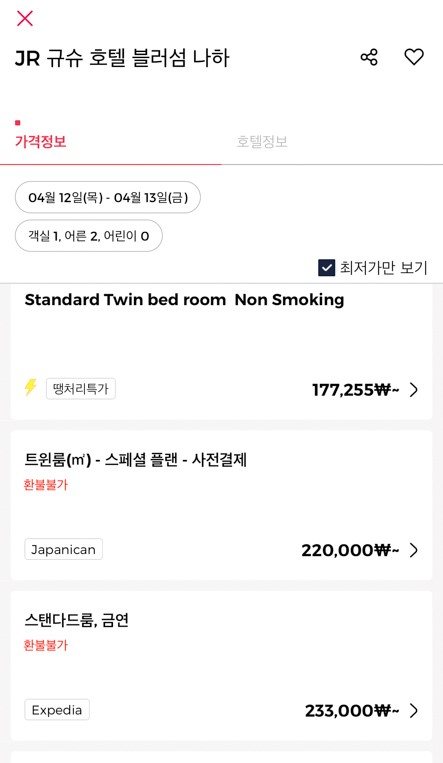This screenshot has height=763, width=443.
Task: Open the arrow beside the 233,000₩ price
Action: (x=414, y=710)
